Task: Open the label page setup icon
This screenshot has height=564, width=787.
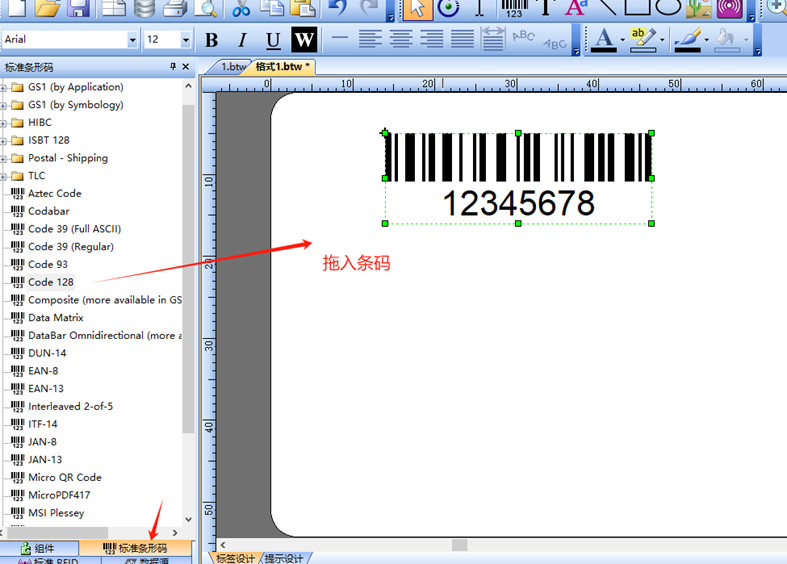Action: [x=114, y=8]
